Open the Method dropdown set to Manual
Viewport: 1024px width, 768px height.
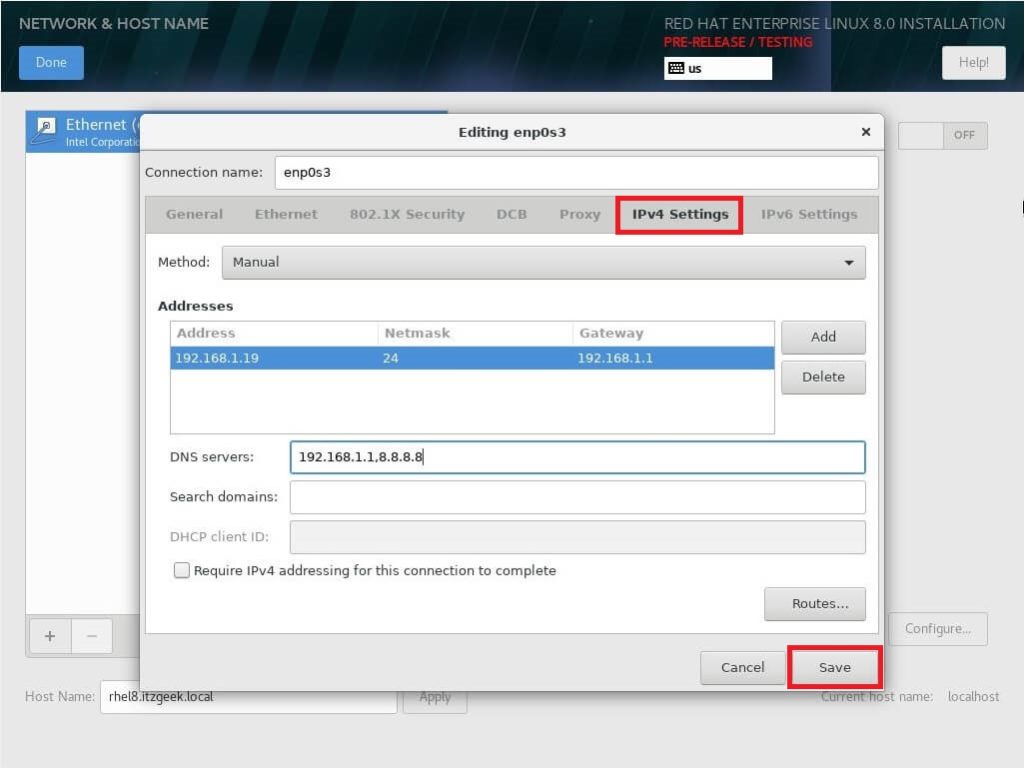pos(543,263)
